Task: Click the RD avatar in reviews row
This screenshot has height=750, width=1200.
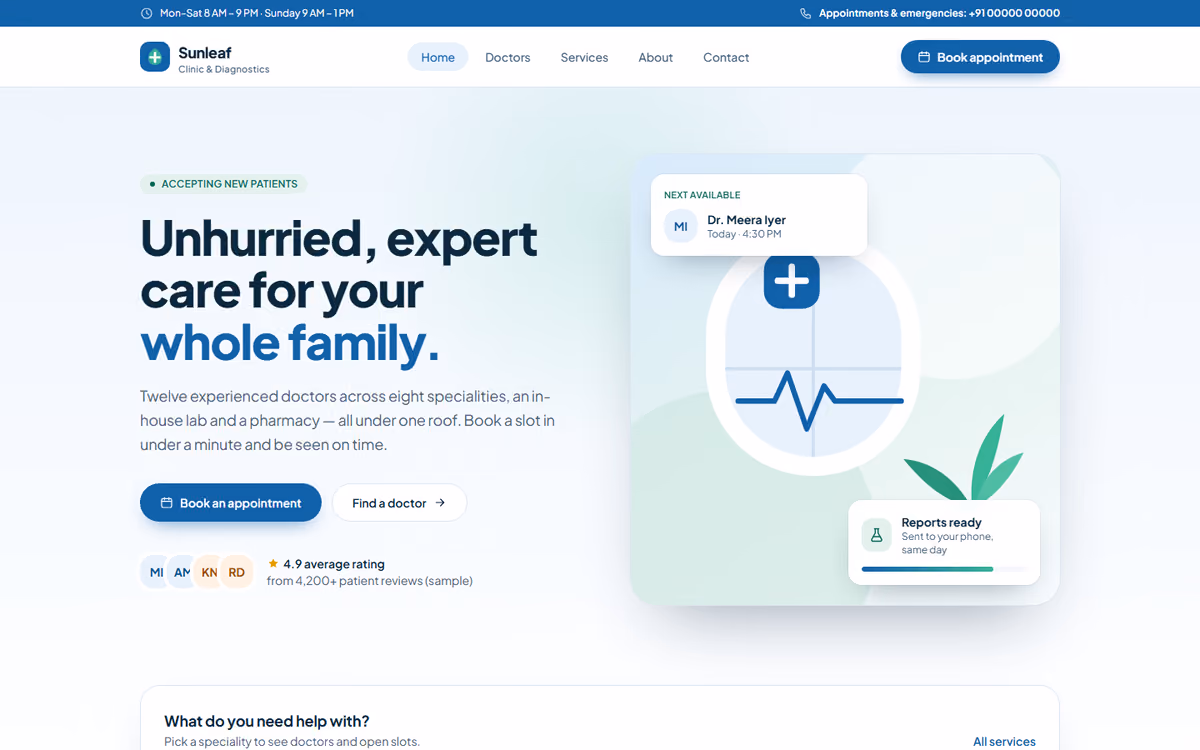Action: 237,572
